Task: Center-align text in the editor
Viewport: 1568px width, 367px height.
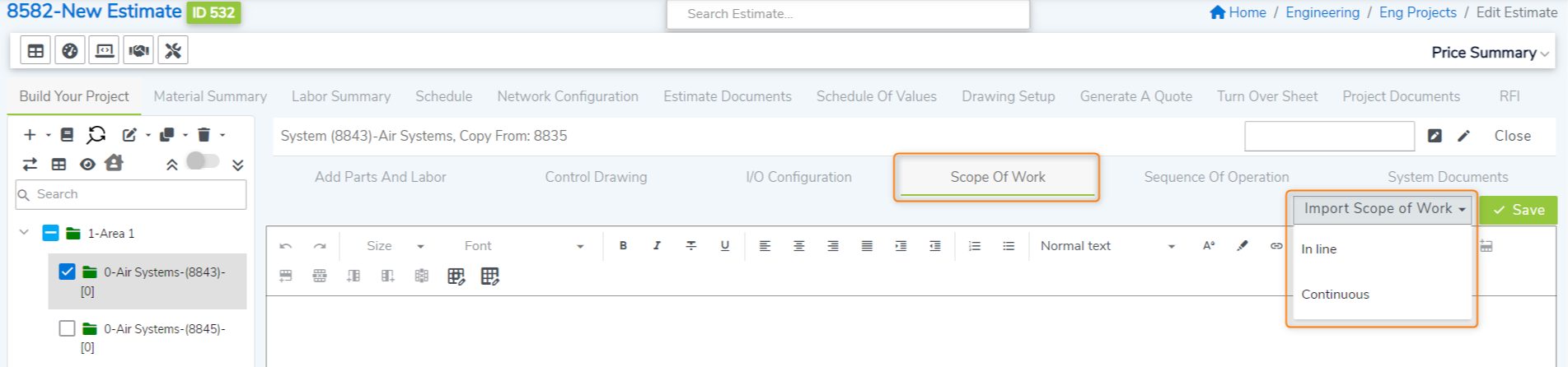Action: pyautogui.click(x=798, y=246)
